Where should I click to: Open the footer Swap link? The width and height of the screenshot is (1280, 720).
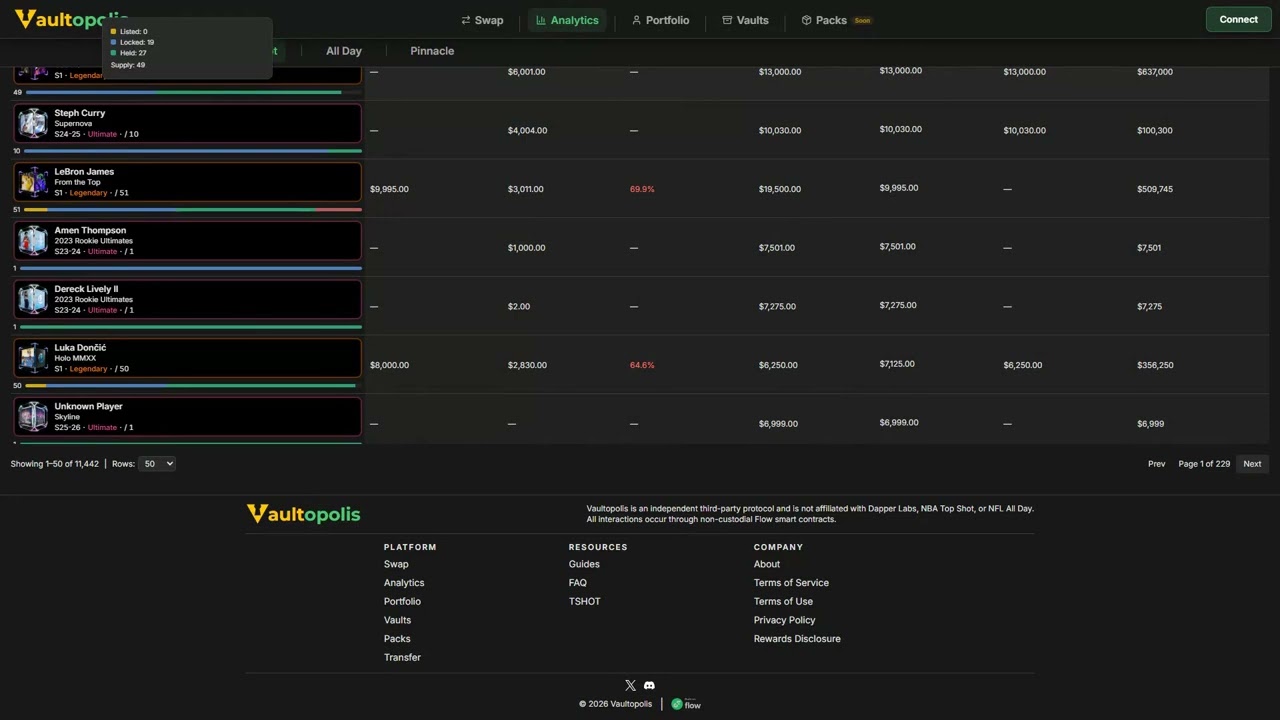(x=396, y=564)
